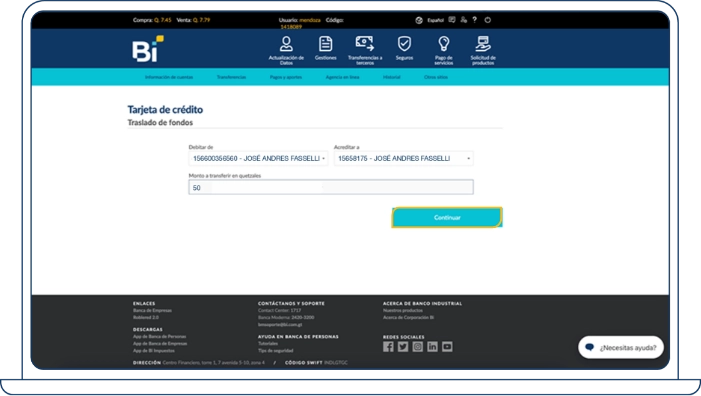The height and width of the screenshot is (396, 701).
Task: Open the Seguros shield icon
Action: [404, 44]
